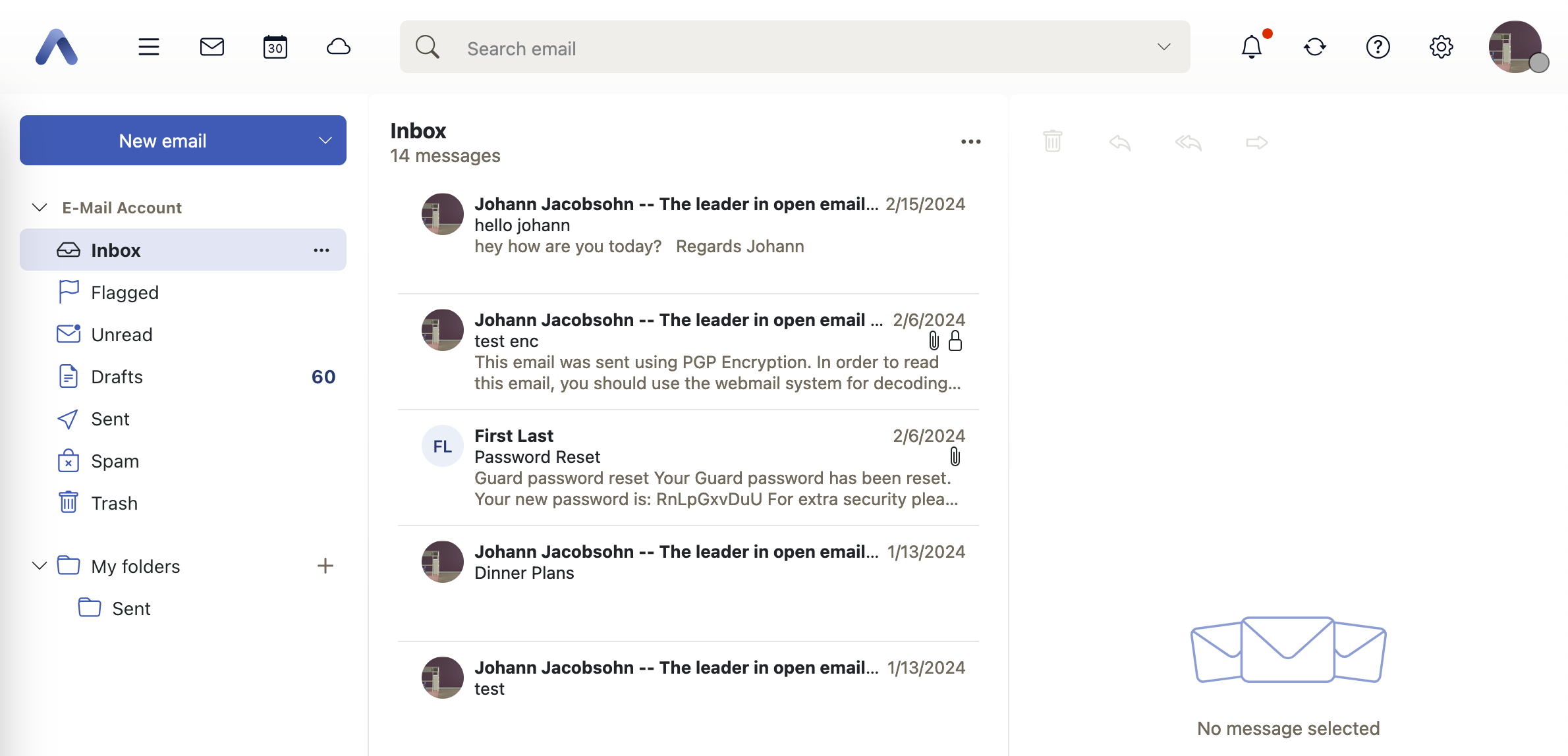
Task: Open the Password Reset email from First Last
Action: (x=687, y=467)
